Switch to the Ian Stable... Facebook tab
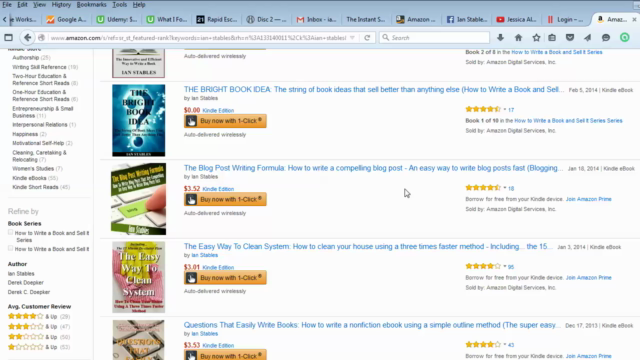 (467, 19)
